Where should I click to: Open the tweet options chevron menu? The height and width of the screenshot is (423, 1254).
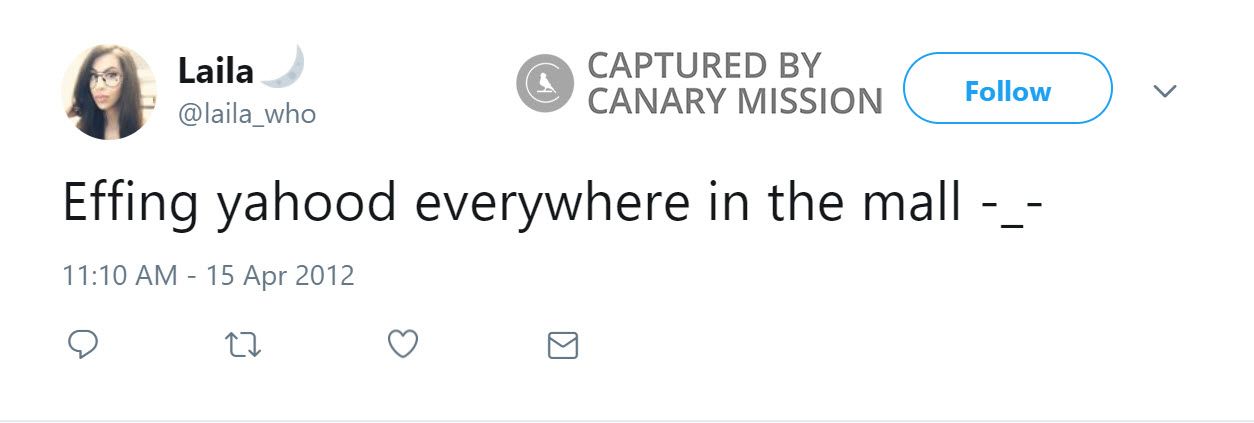1165,91
